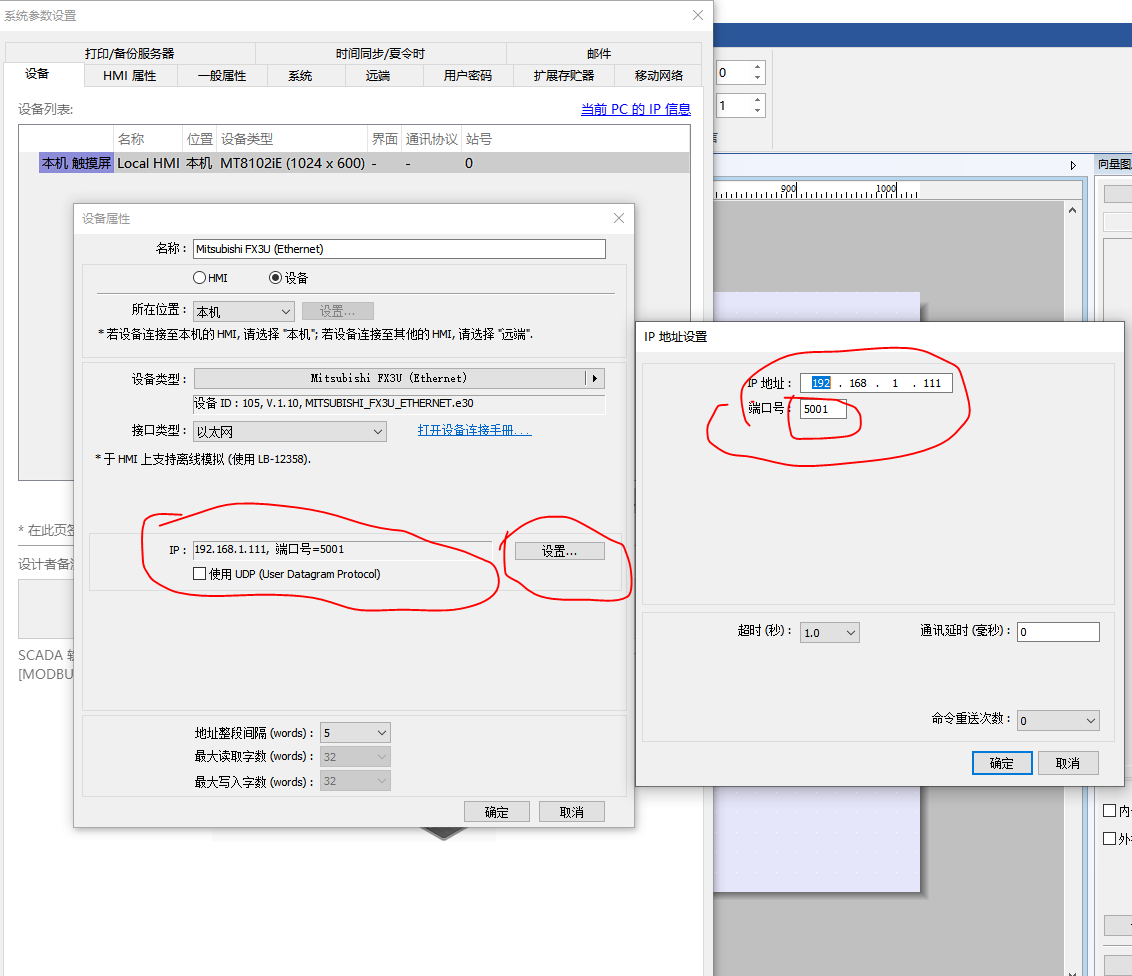Click the 通讯延时 (毫秒) input field
Image resolution: width=1132 pixels, height=976 pixels.
[1058, 632]
